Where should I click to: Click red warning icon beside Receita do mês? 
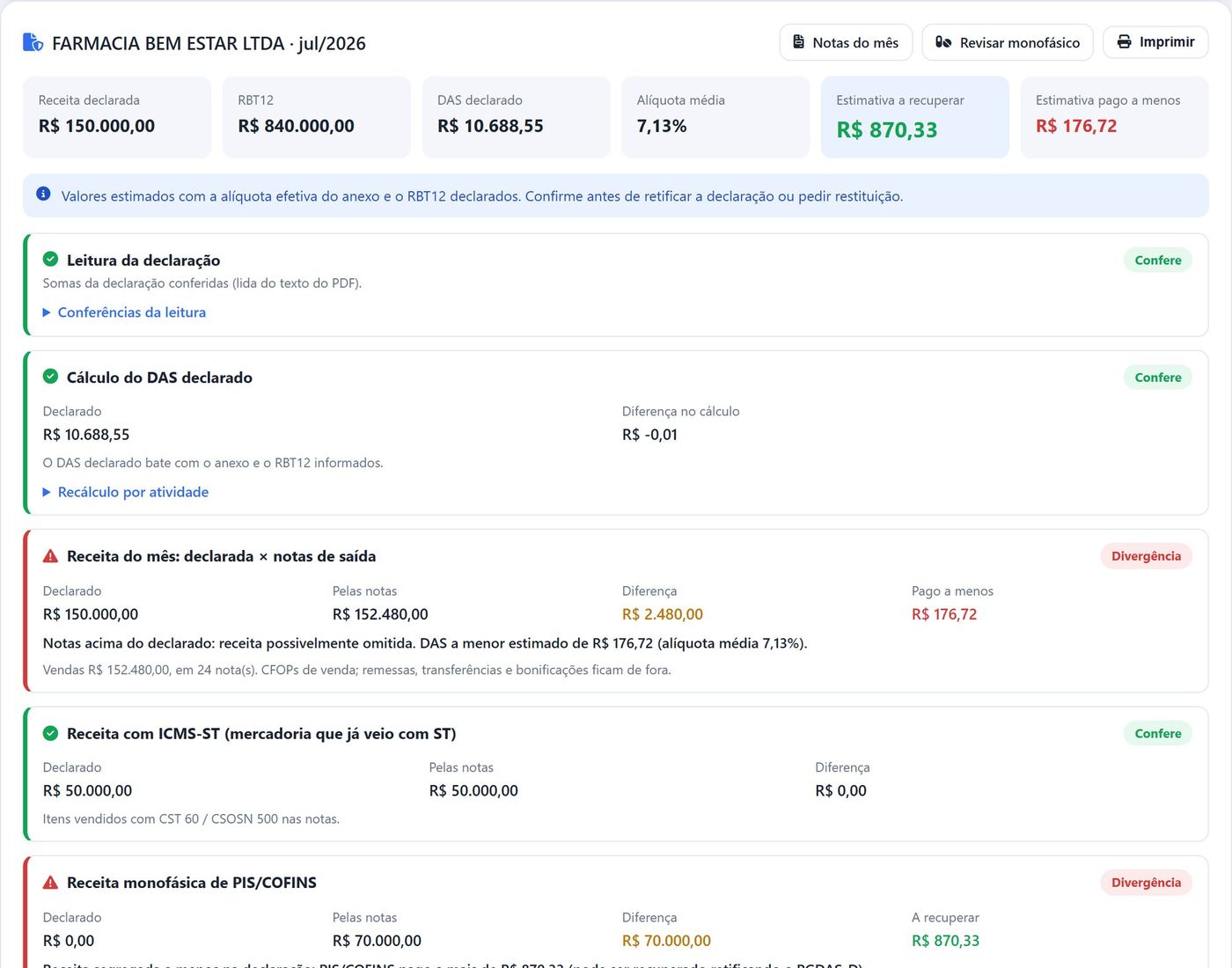point(51,555)
